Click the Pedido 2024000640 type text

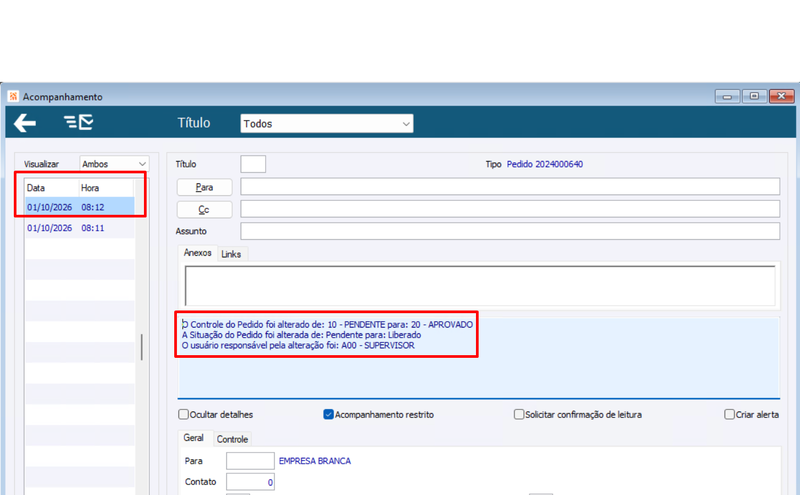coord(544,164)
